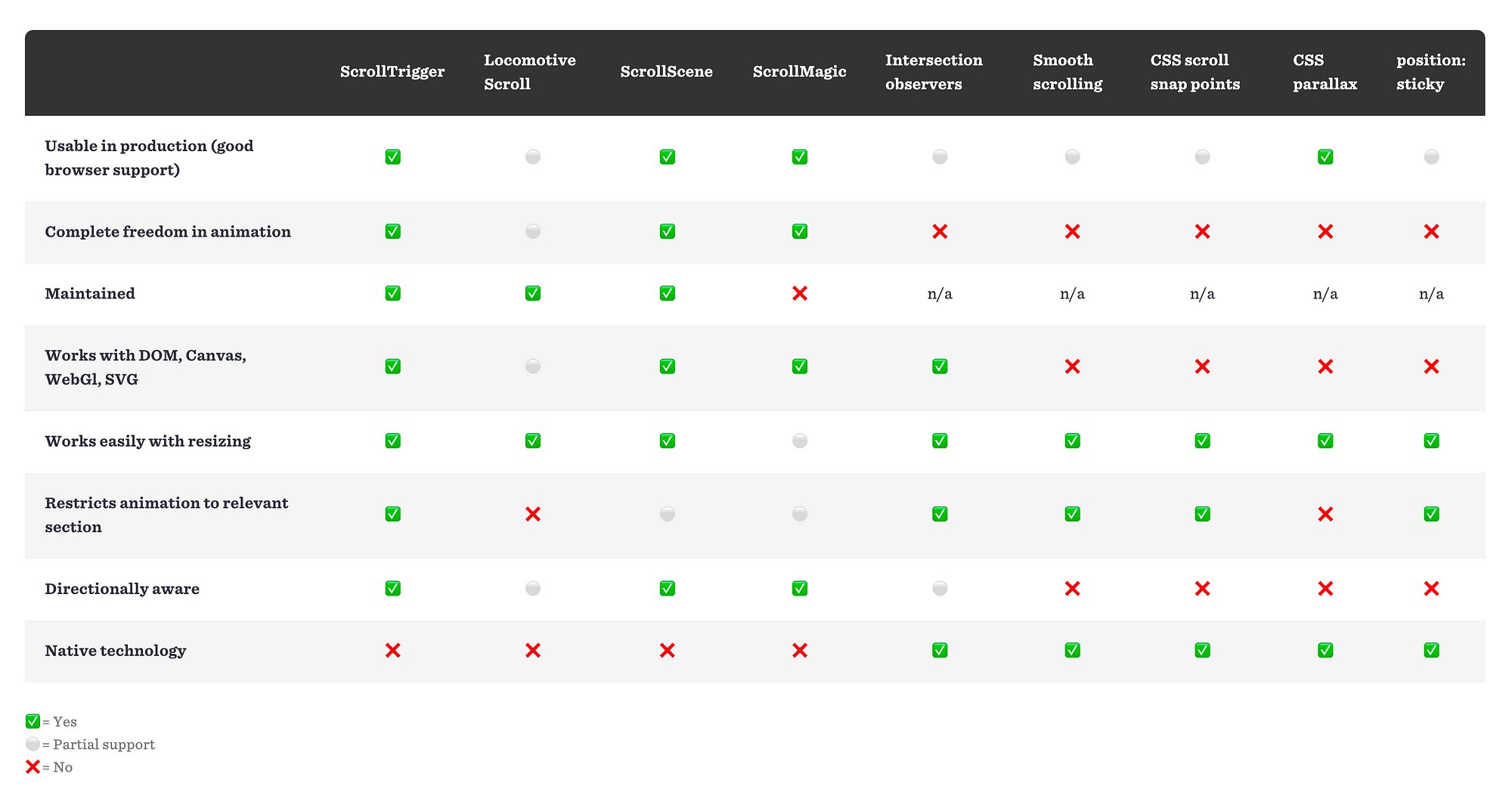Select the Complete freedom in animation row label
1512x811 pixels.
(x=168, y=232)
